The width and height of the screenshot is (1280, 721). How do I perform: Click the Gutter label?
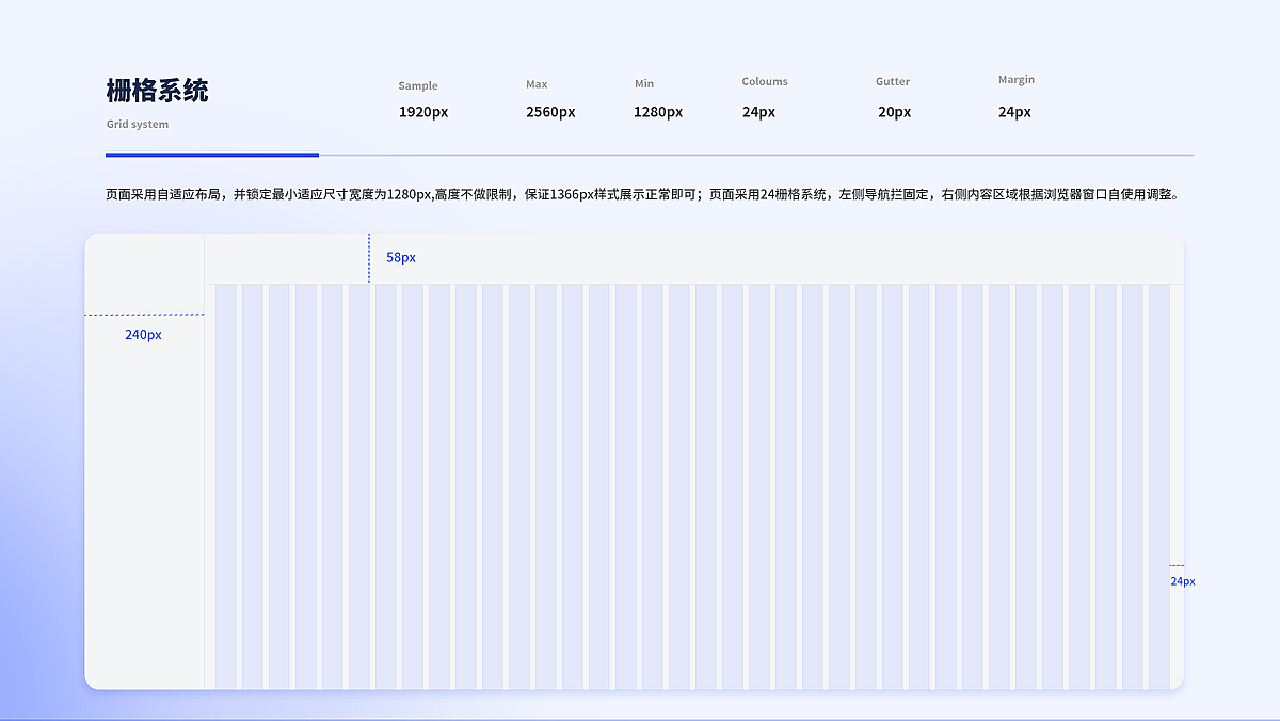pyautogui.click(x=893, y=81)
